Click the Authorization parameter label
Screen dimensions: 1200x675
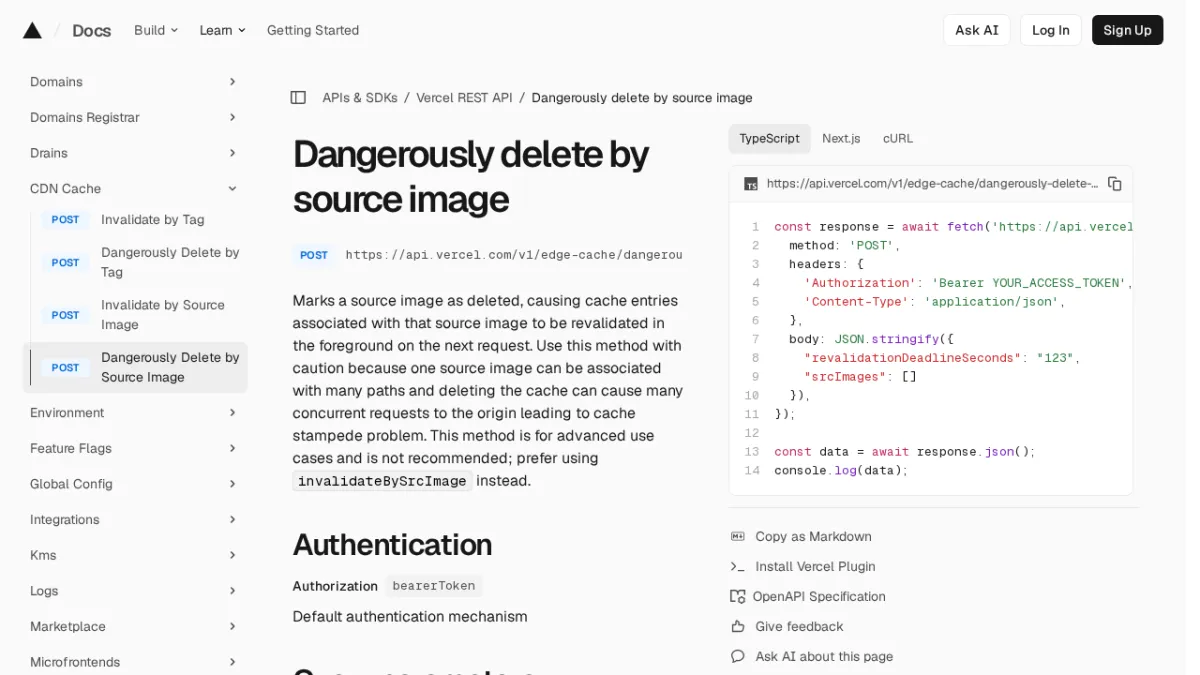click(x=335, y=586)
